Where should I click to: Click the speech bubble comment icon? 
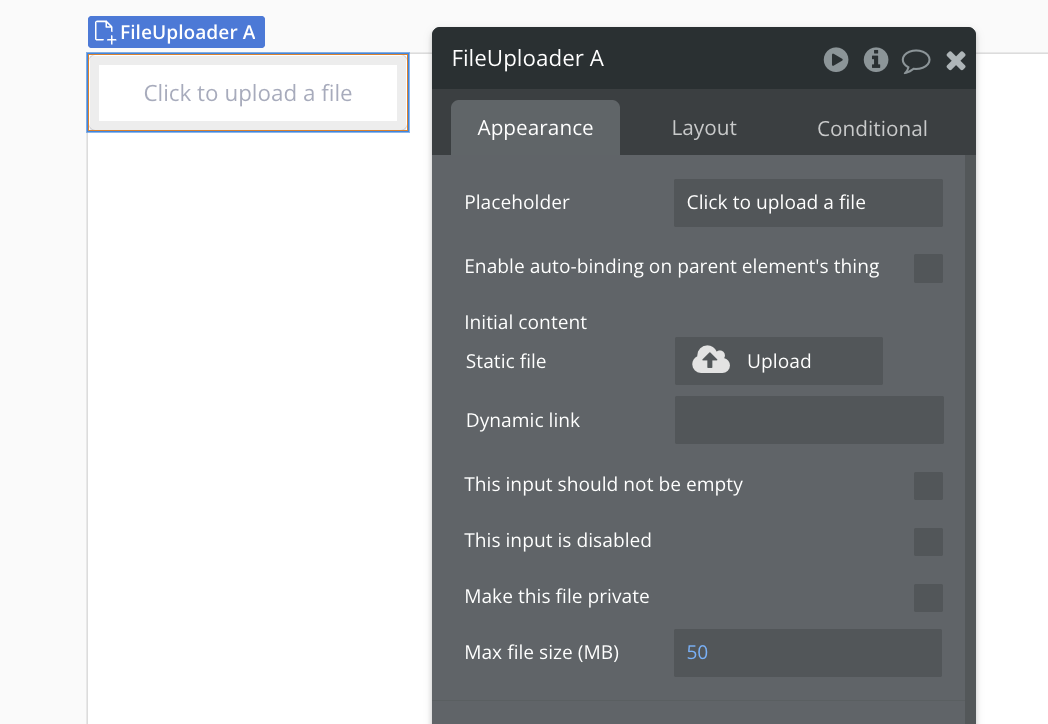(915, 61)
